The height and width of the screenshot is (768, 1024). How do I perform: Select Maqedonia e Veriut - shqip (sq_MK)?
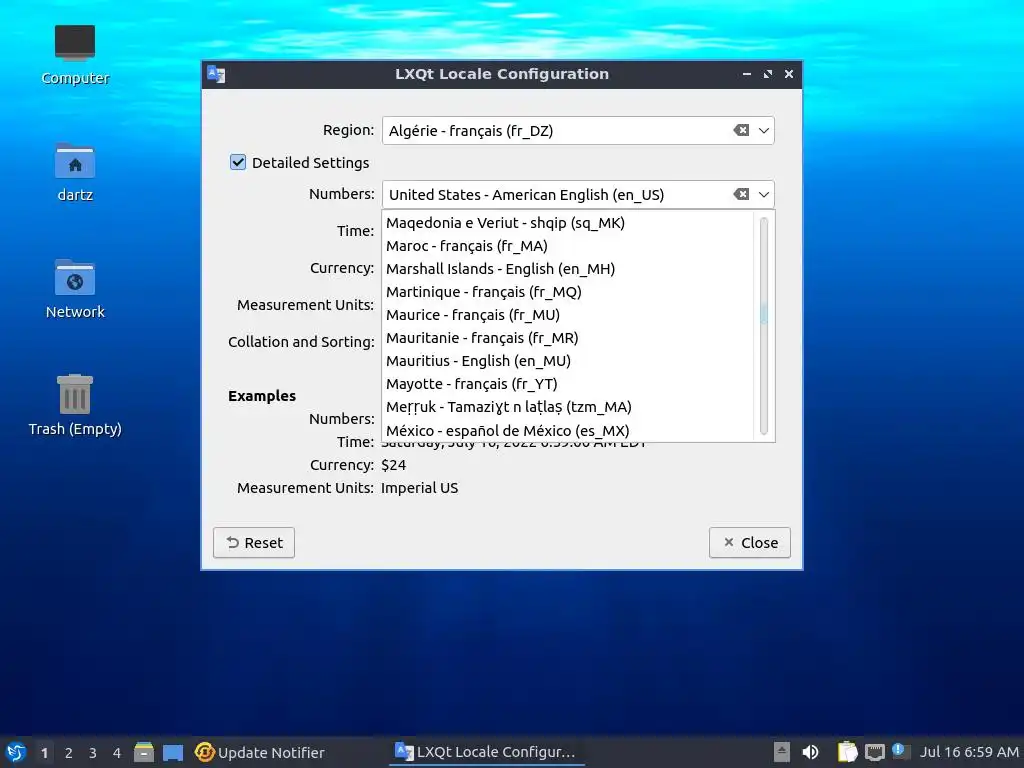[569, 223]
